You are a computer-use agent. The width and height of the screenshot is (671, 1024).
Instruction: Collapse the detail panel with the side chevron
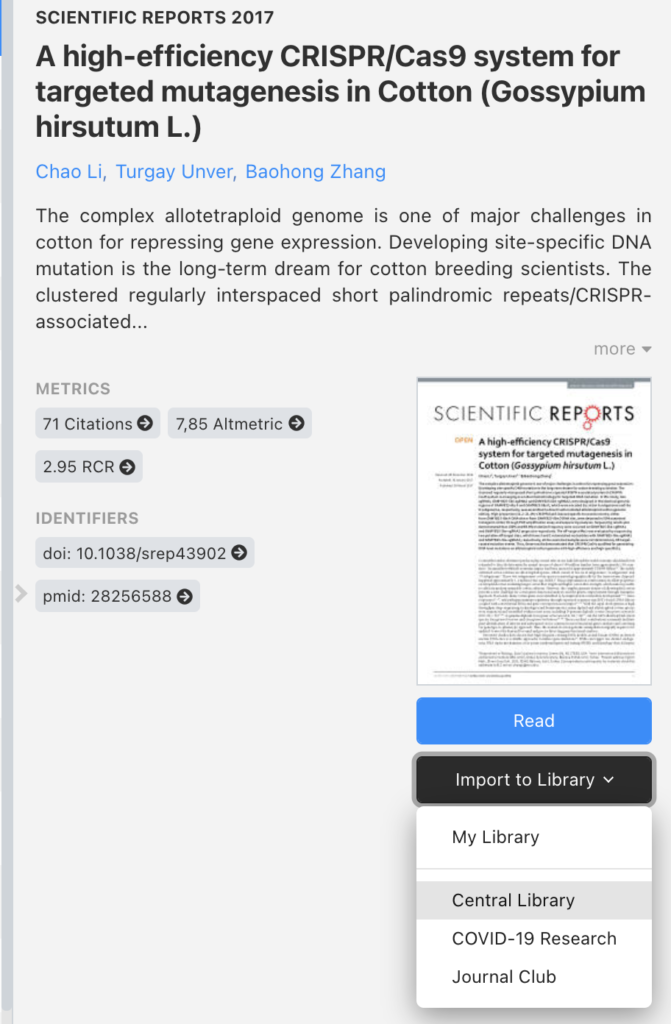pos(20,593)
